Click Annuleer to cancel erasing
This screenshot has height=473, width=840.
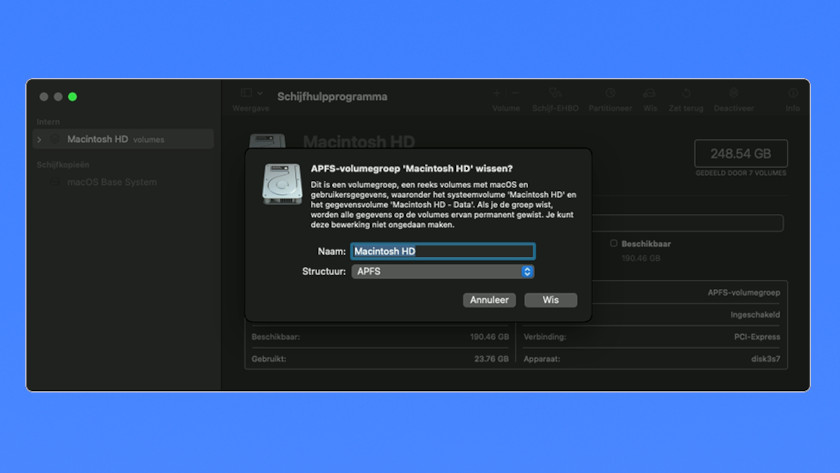point(489,300)
